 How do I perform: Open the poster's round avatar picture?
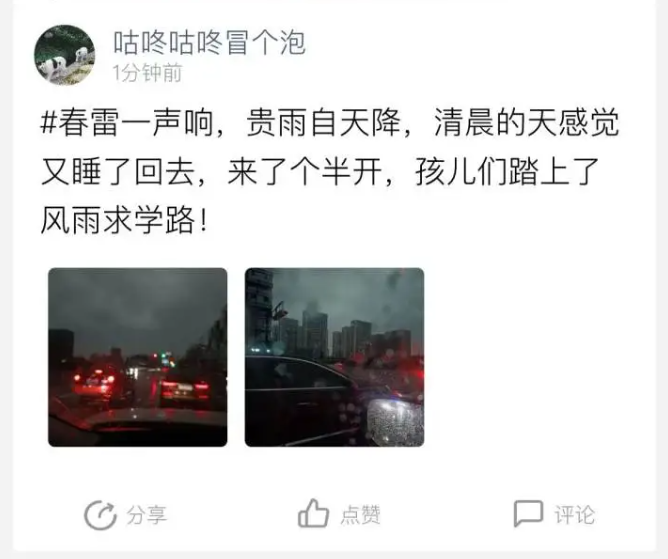coord(64,55)
